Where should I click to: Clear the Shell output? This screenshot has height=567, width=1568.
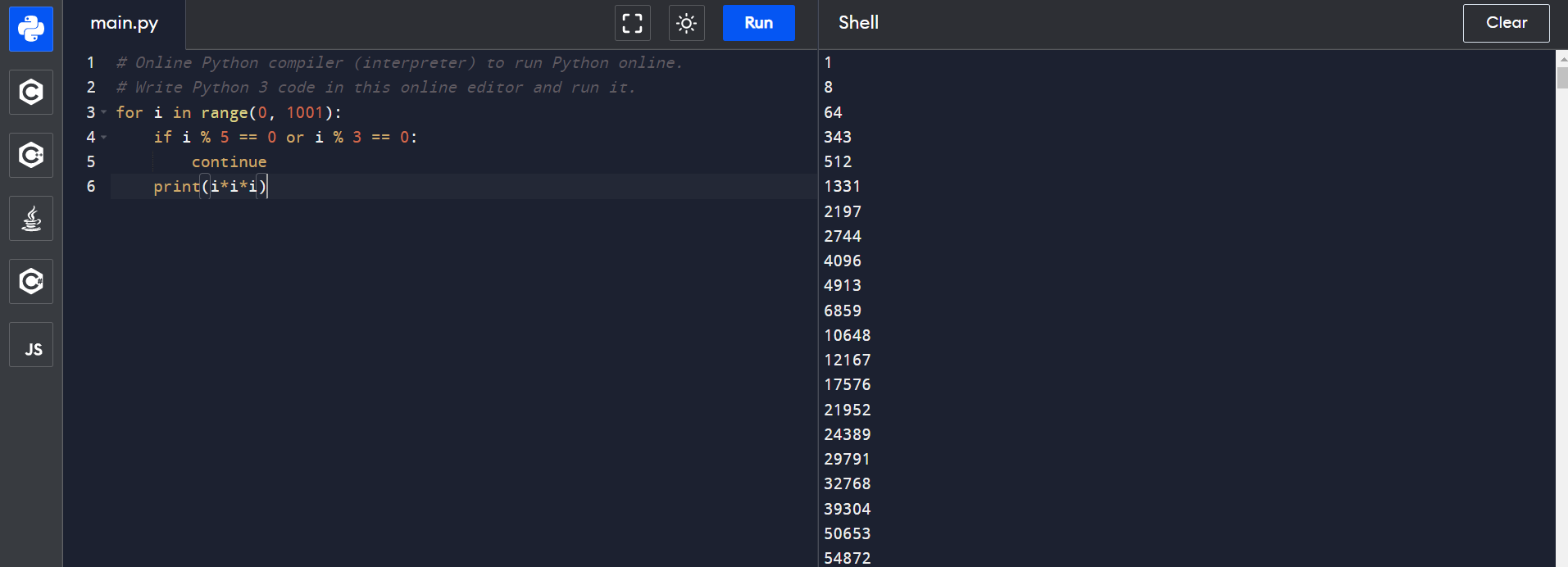click(1506, 23)
